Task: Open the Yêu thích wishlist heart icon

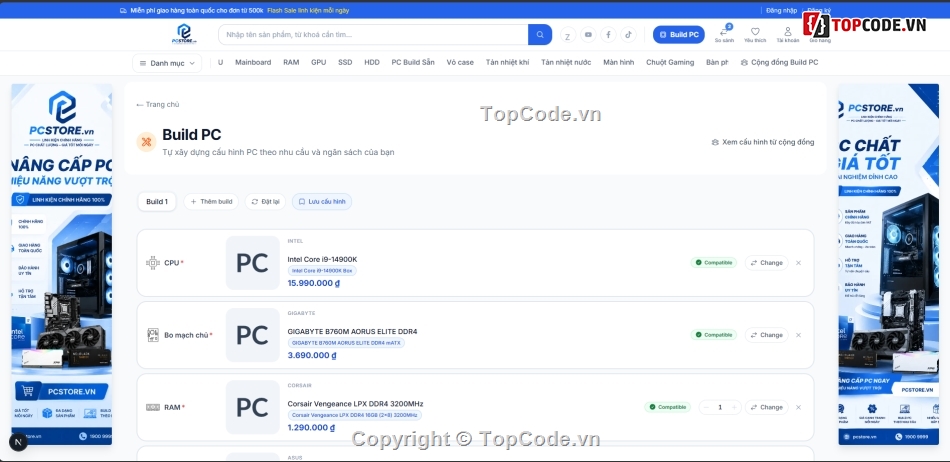Action: coord(755,35)
